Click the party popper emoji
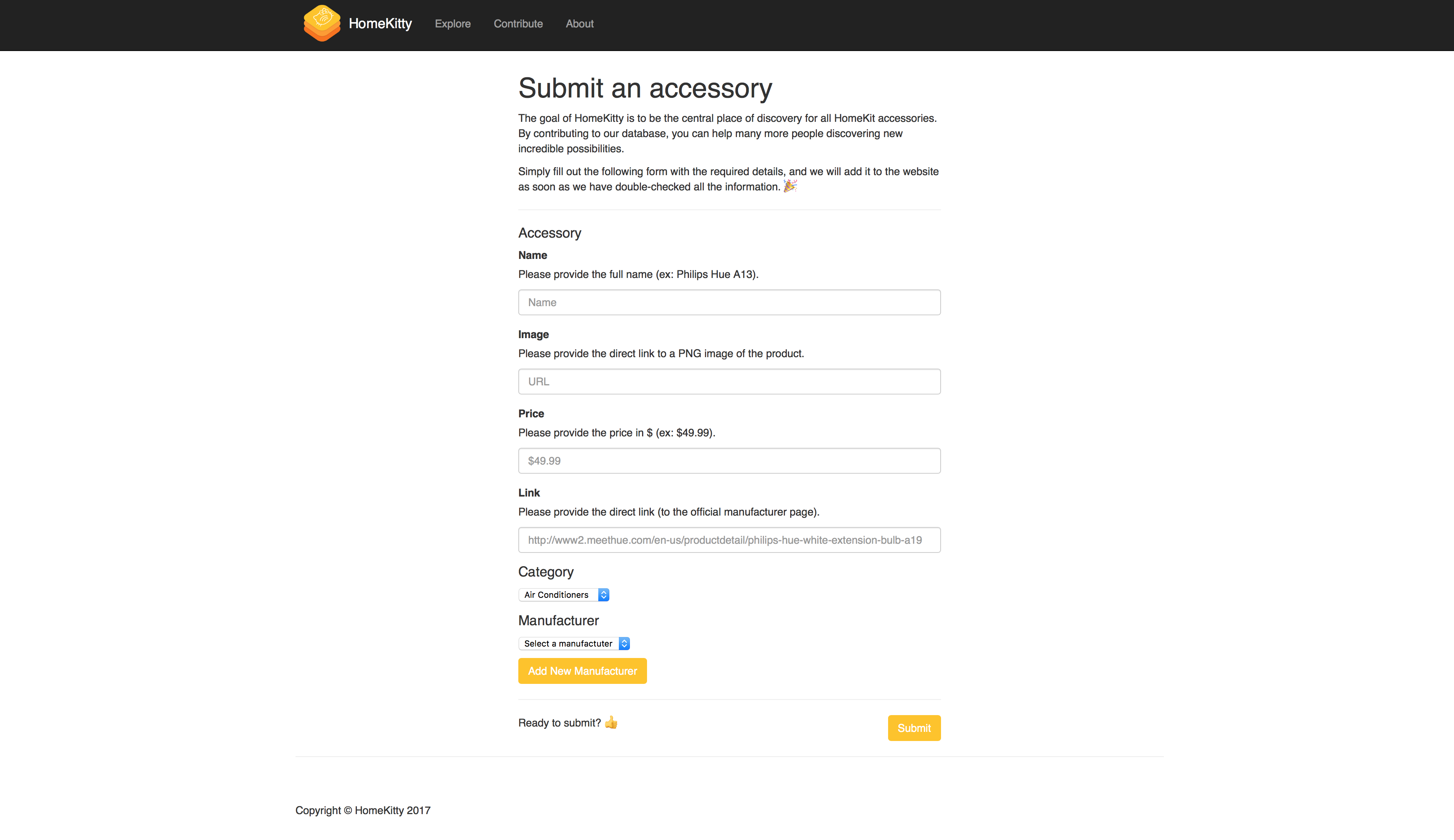This screenshot has height=840, width=1454. coord(791,186)
